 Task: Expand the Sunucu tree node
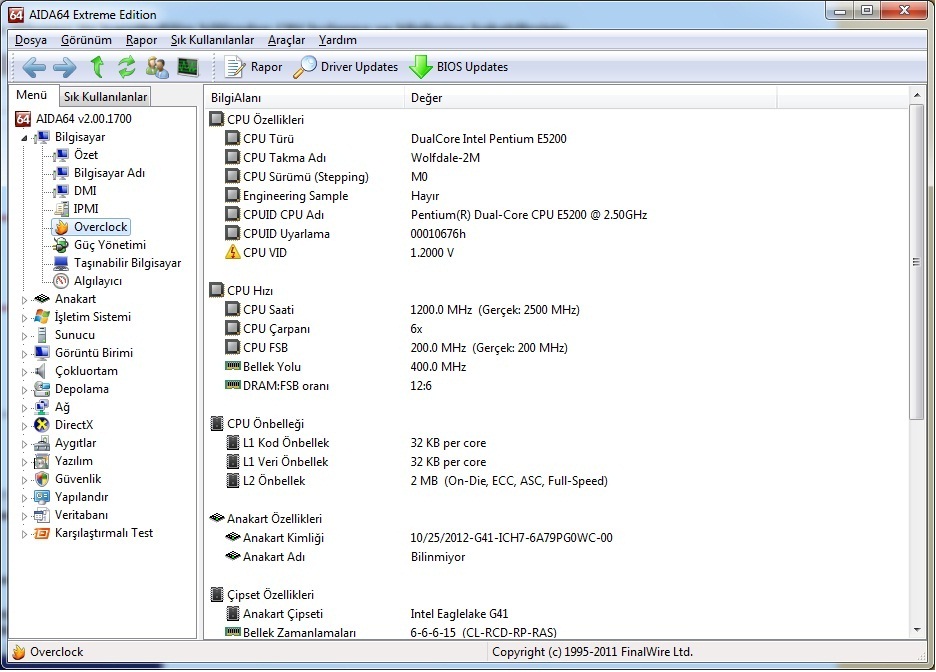pos(24,335)
